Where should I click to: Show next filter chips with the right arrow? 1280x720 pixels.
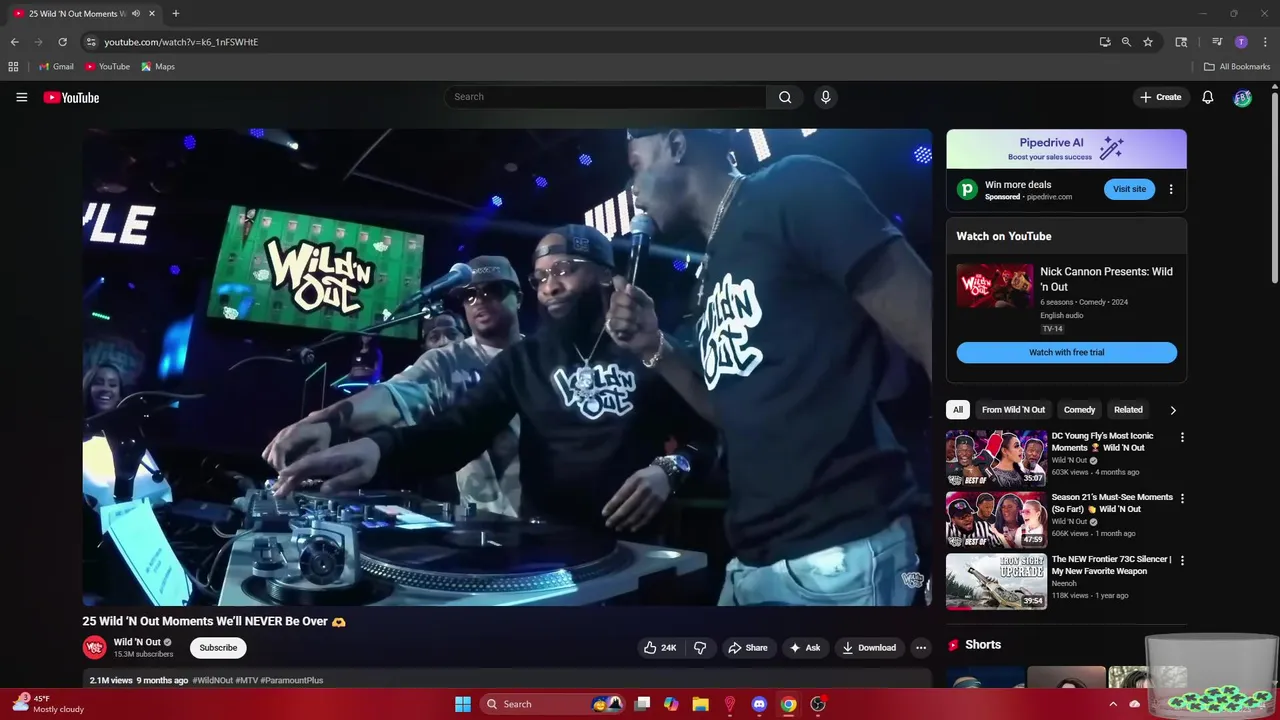tap(1173, 410)
